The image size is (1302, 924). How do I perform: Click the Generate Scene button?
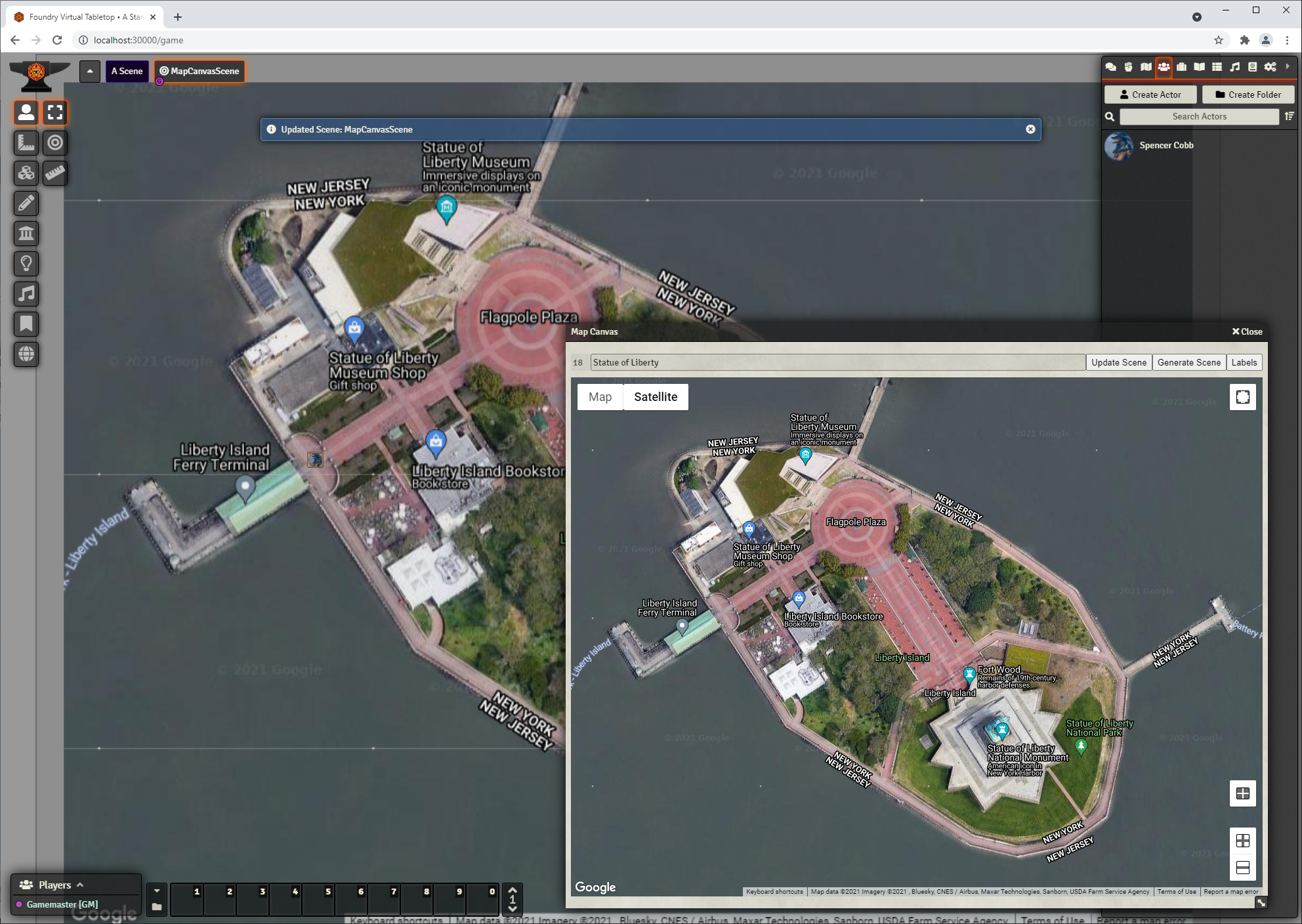click(x=1189, y=362)
